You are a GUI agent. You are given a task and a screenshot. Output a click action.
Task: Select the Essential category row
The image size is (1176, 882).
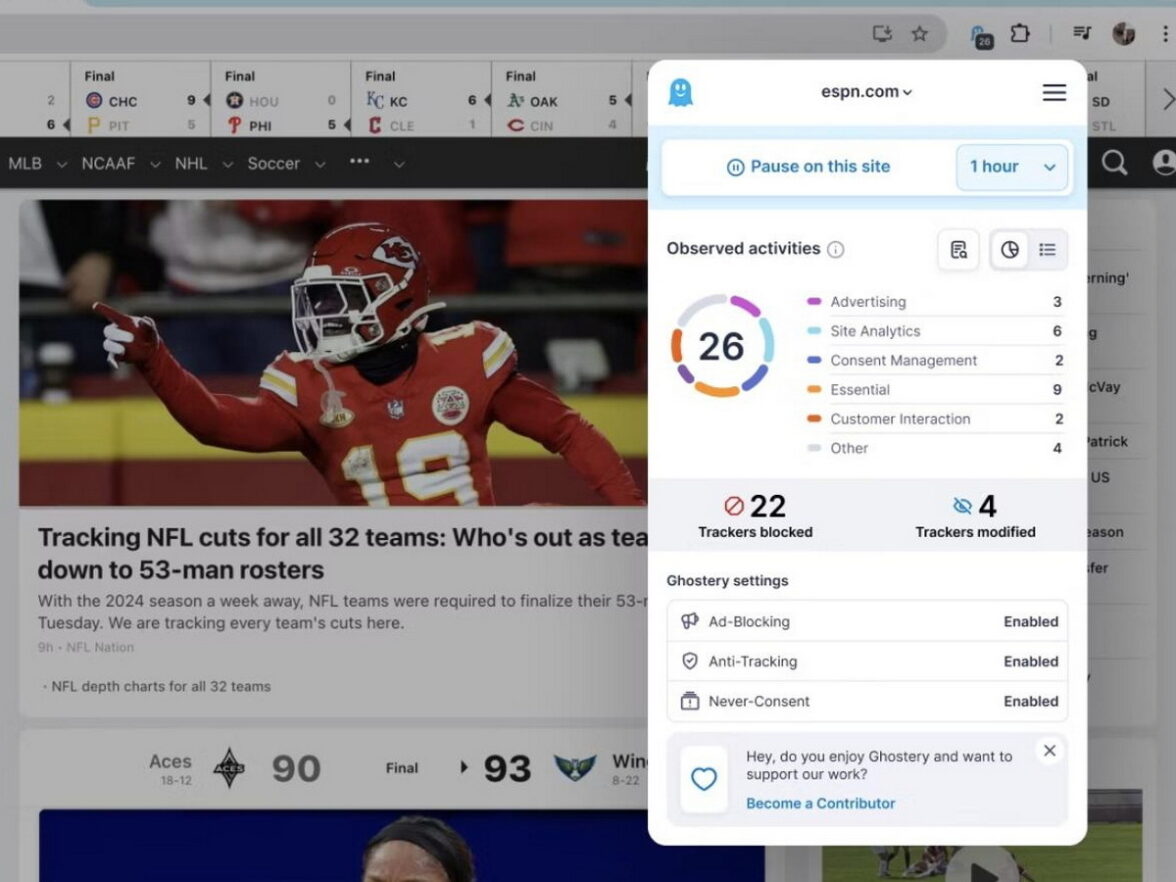click(x=934, y=389)
